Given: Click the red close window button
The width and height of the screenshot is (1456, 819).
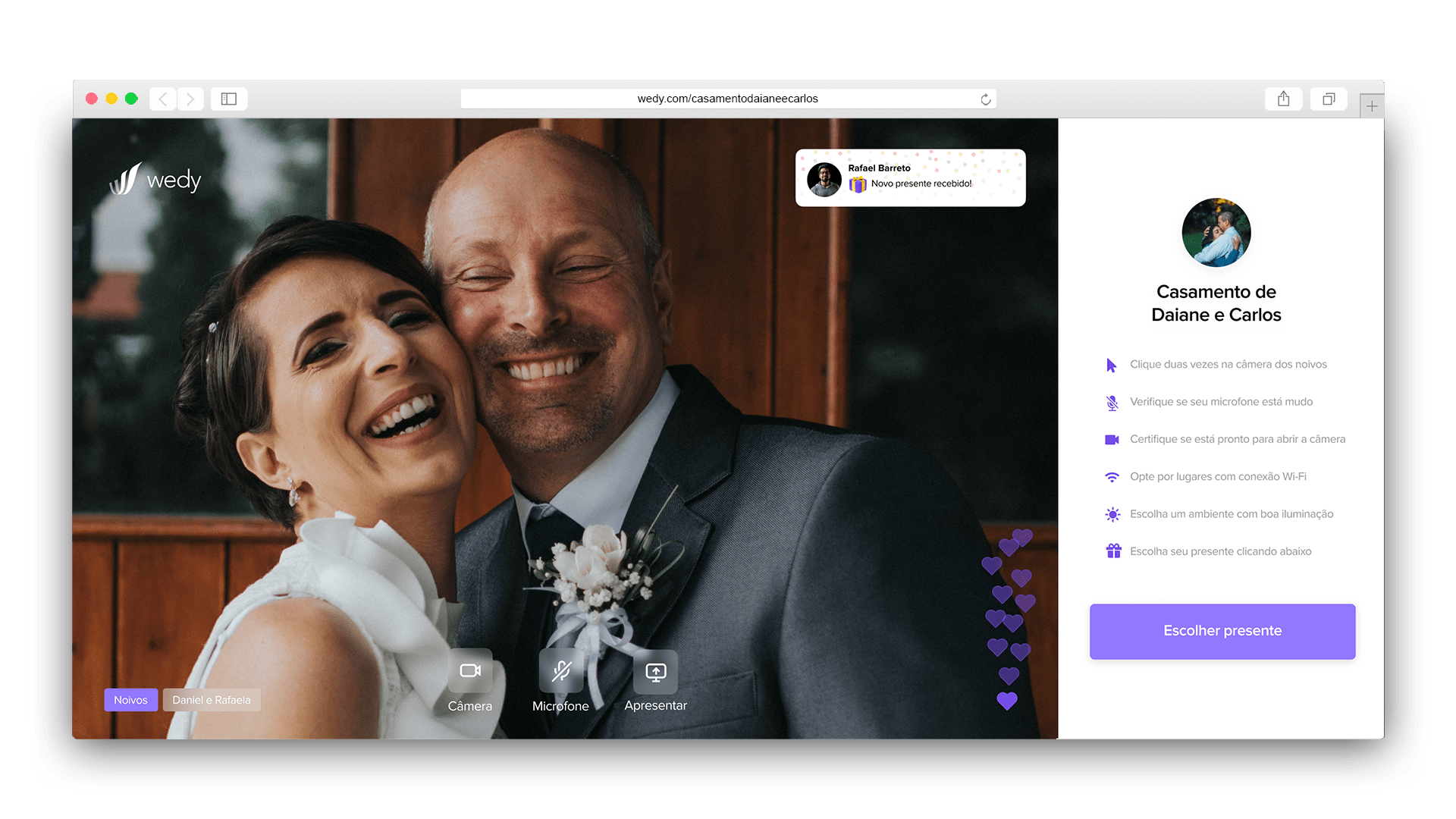Looking at the screenshot, I should (x=92, y=99).
